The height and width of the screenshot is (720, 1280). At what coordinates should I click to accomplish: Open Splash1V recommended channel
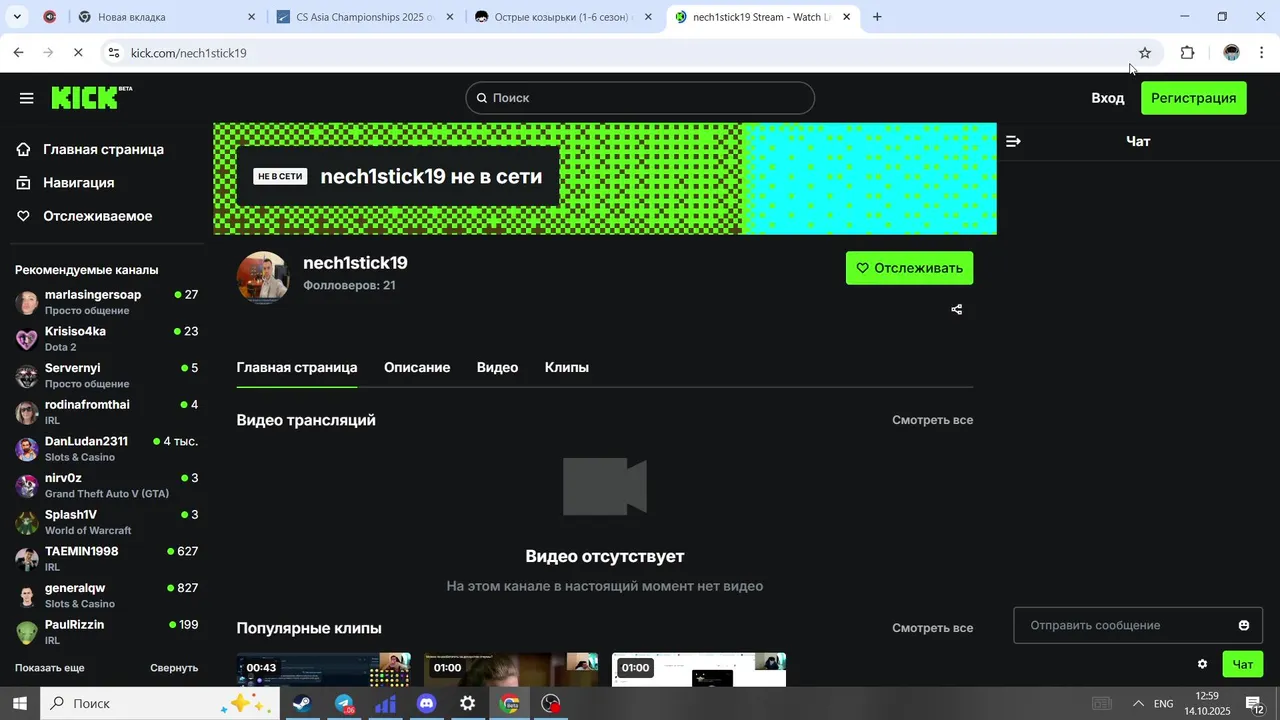tap(106, 522)
